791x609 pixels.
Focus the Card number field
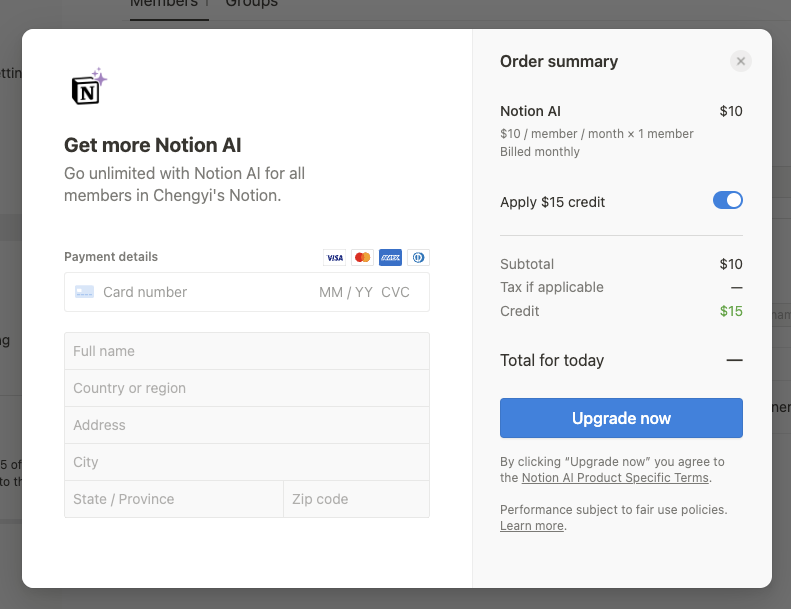coord(200,292)
